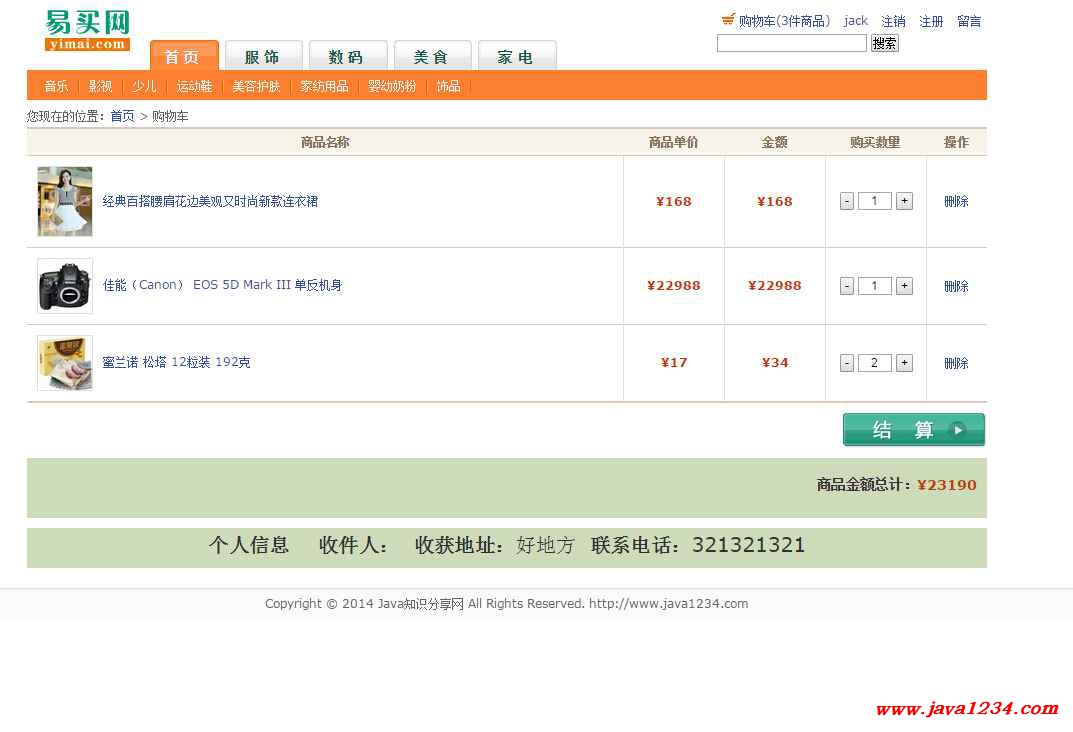Switch to the 数码 tab
1073x732 pixels.
pos(346,57)
